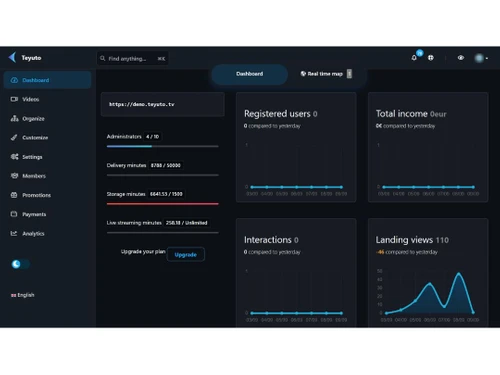Click the "Landing views" heading
The width and height of the screenshot is (500, 375).
404,240
